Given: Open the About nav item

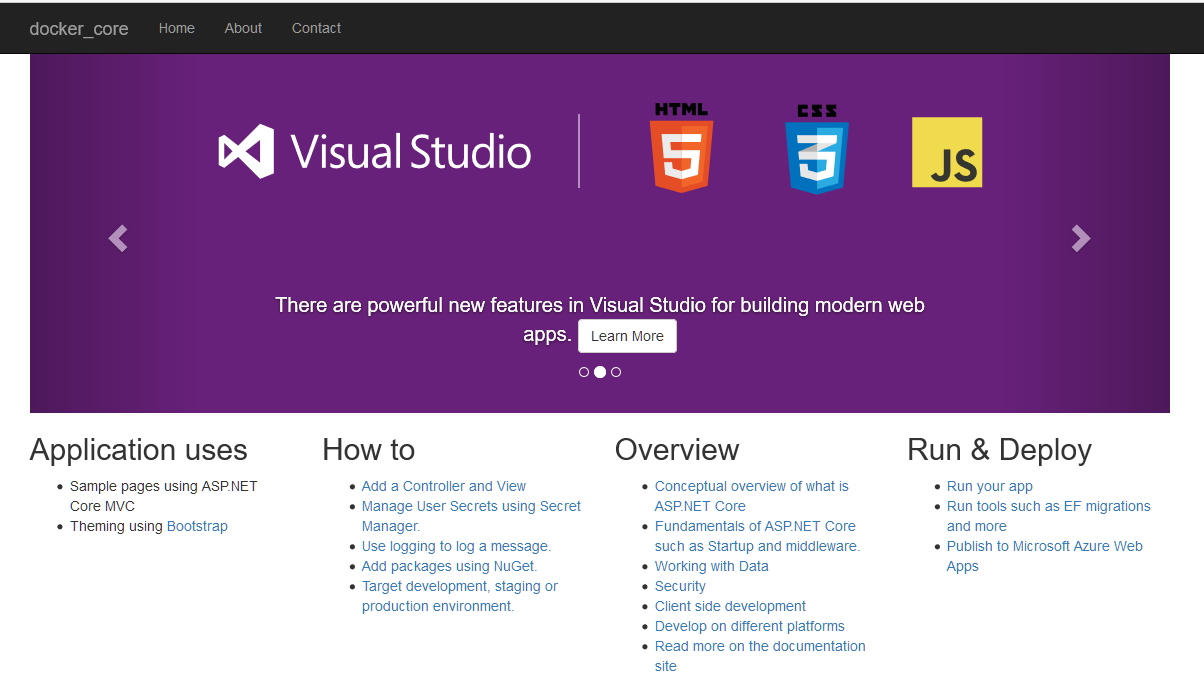Looking at the screenshot, I should (x=243, y=28).
